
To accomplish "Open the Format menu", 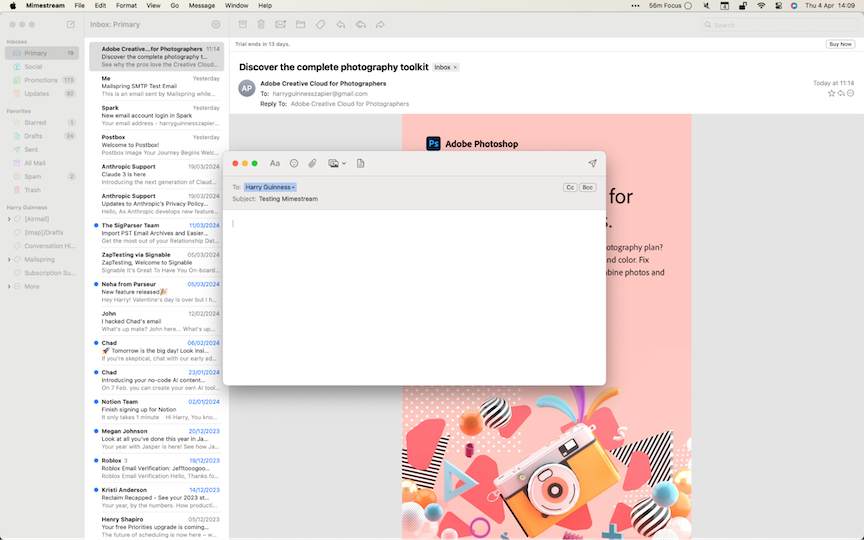I will point(126,6).
